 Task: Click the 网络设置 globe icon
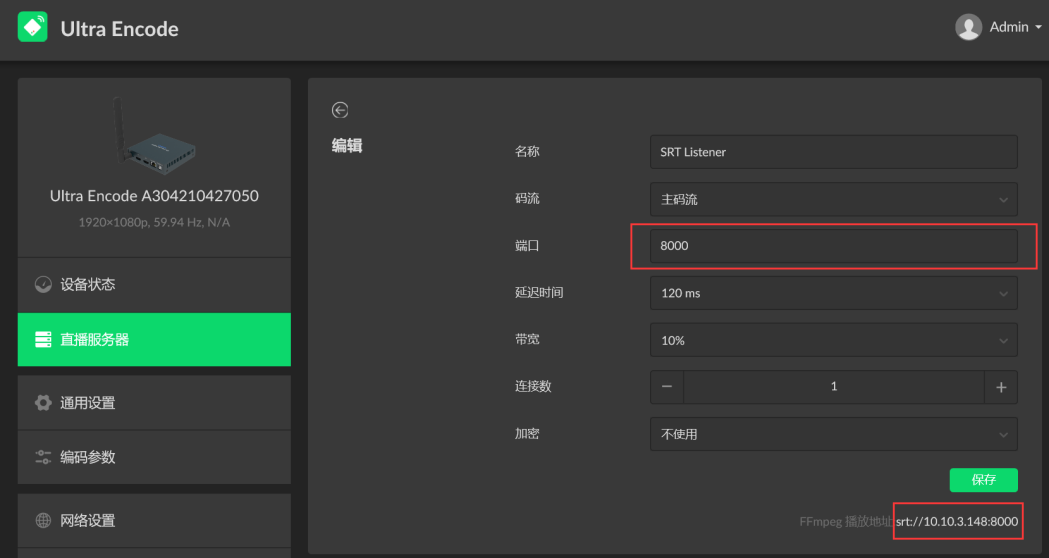coord(43,521)
